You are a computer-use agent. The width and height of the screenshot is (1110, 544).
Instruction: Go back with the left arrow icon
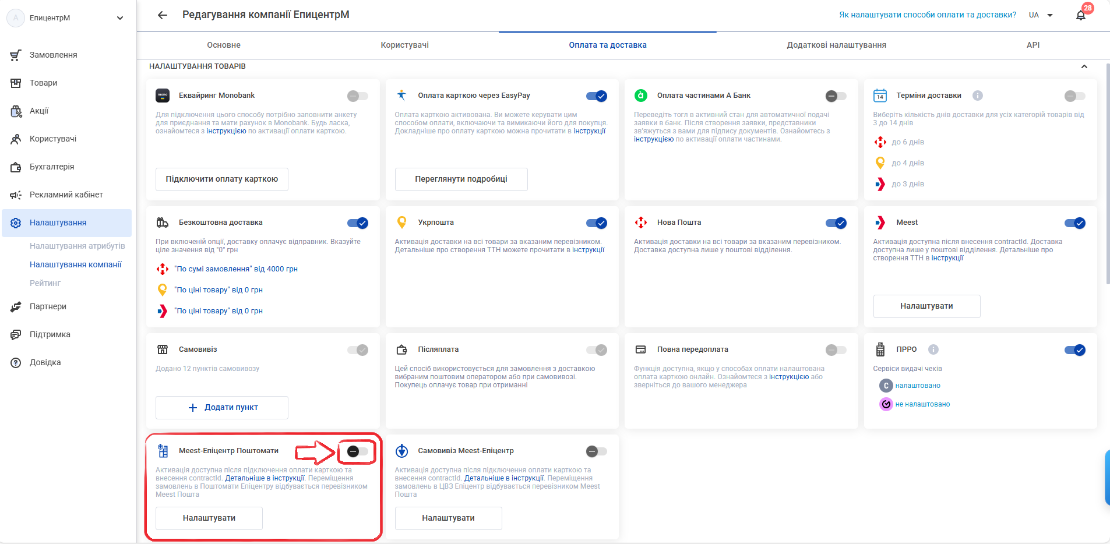tap(163, 15)
